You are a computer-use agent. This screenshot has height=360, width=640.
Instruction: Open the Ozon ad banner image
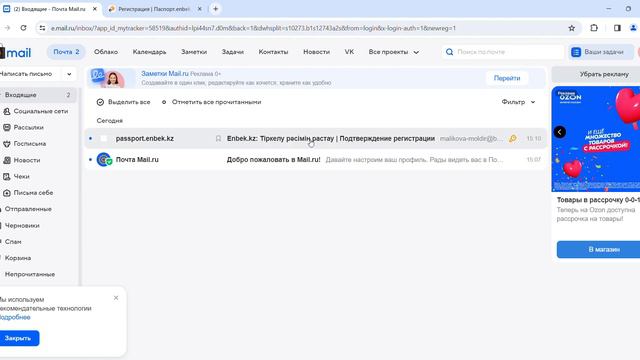[x=596, y=139]
